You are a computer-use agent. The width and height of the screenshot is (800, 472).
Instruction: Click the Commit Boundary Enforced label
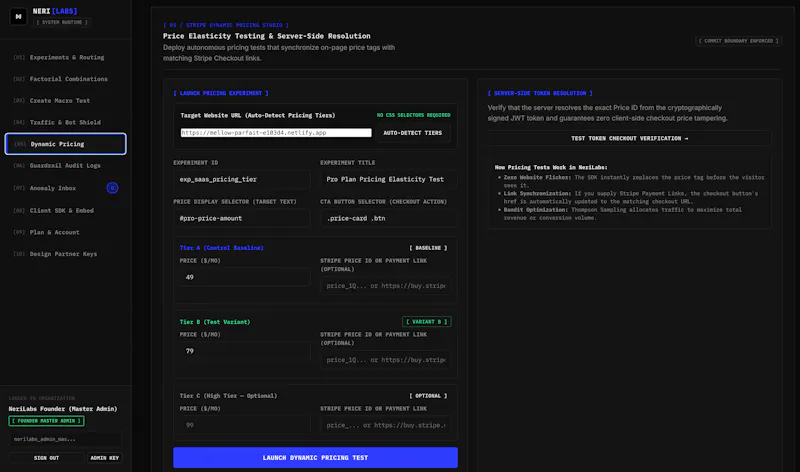click(738, 41)
